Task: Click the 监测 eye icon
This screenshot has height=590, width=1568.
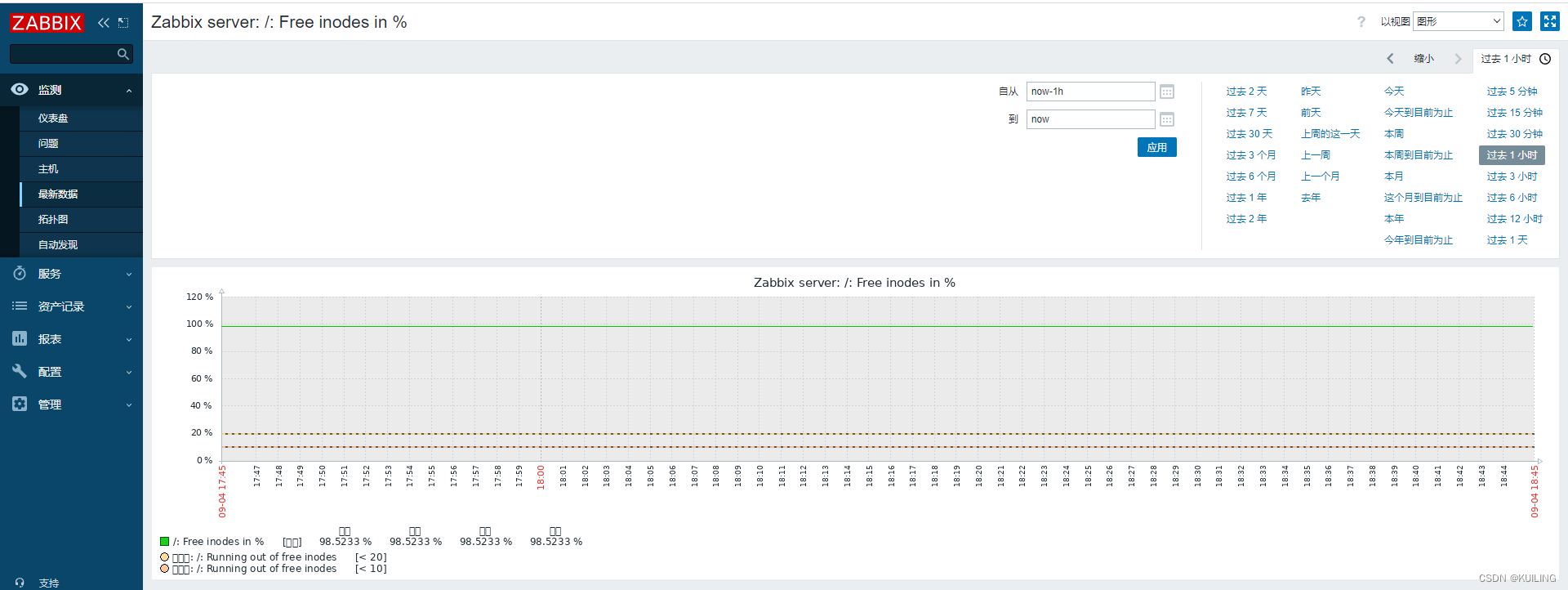Action: coord(20,89)
